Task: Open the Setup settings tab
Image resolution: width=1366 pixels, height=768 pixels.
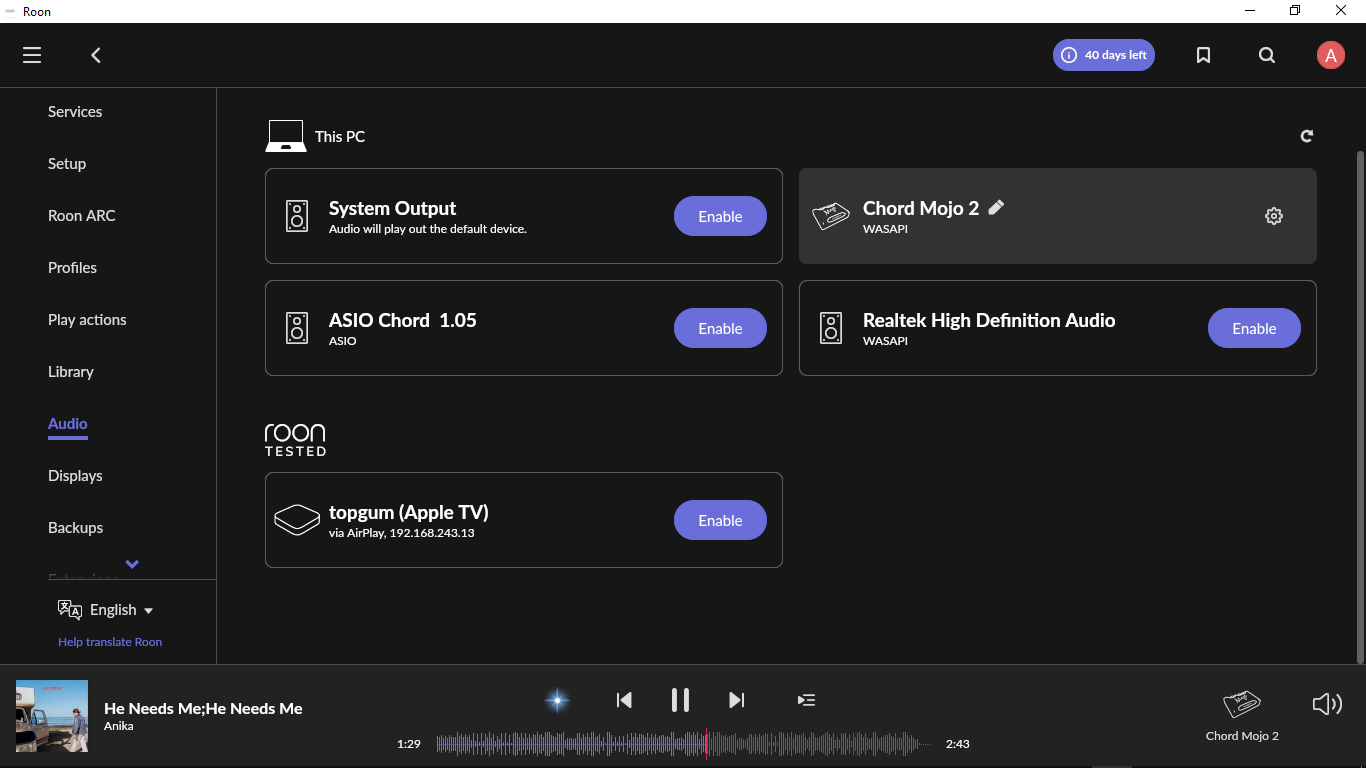Action: point(67,164)
